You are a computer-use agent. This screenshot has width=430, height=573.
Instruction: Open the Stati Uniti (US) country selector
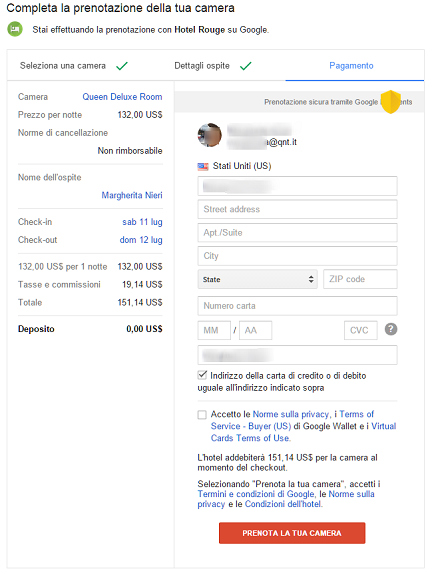click(234, 166)
